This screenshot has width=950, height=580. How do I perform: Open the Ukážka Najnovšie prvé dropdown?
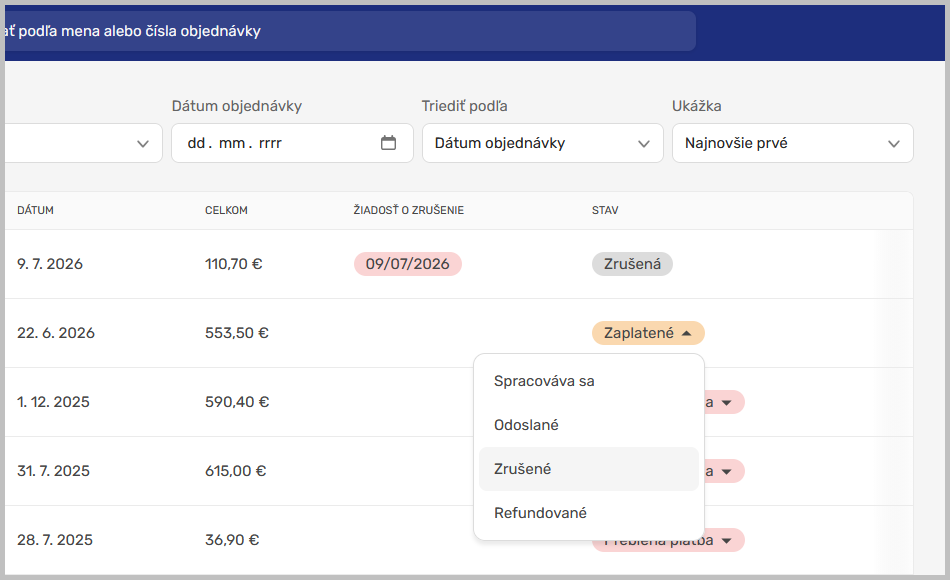[792, 143]
